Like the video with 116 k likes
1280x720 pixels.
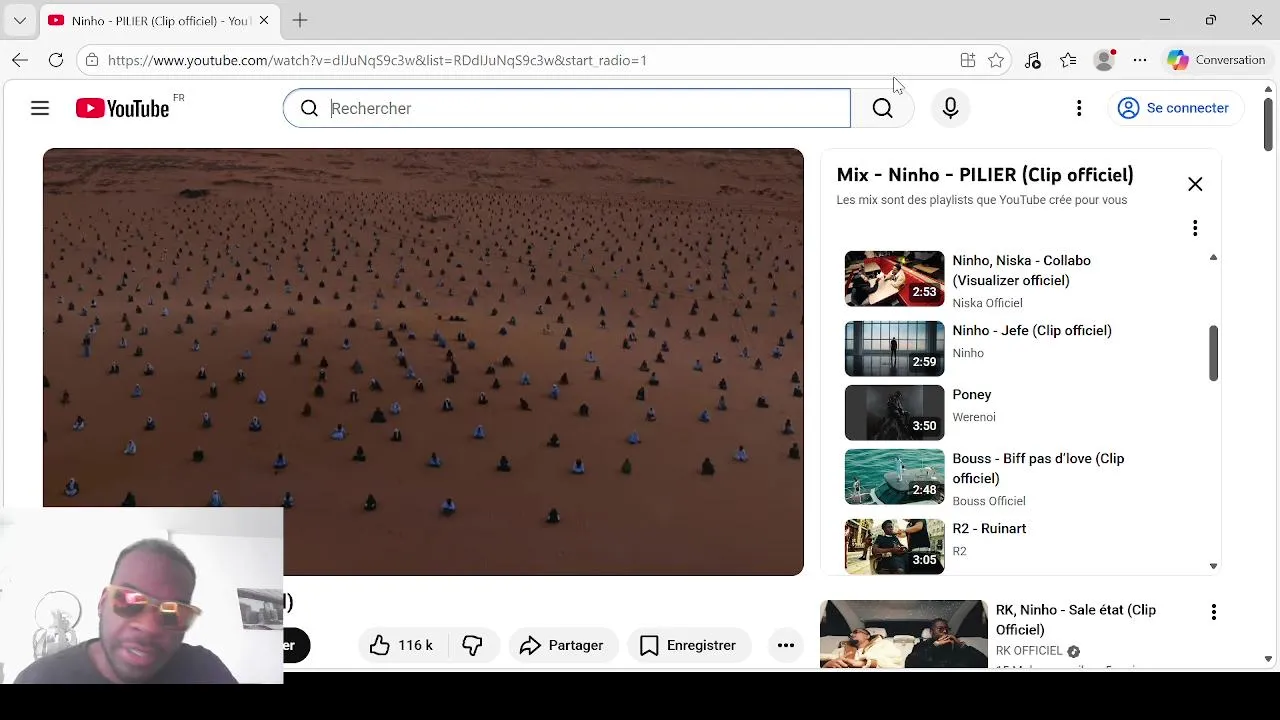coord(402,645)
